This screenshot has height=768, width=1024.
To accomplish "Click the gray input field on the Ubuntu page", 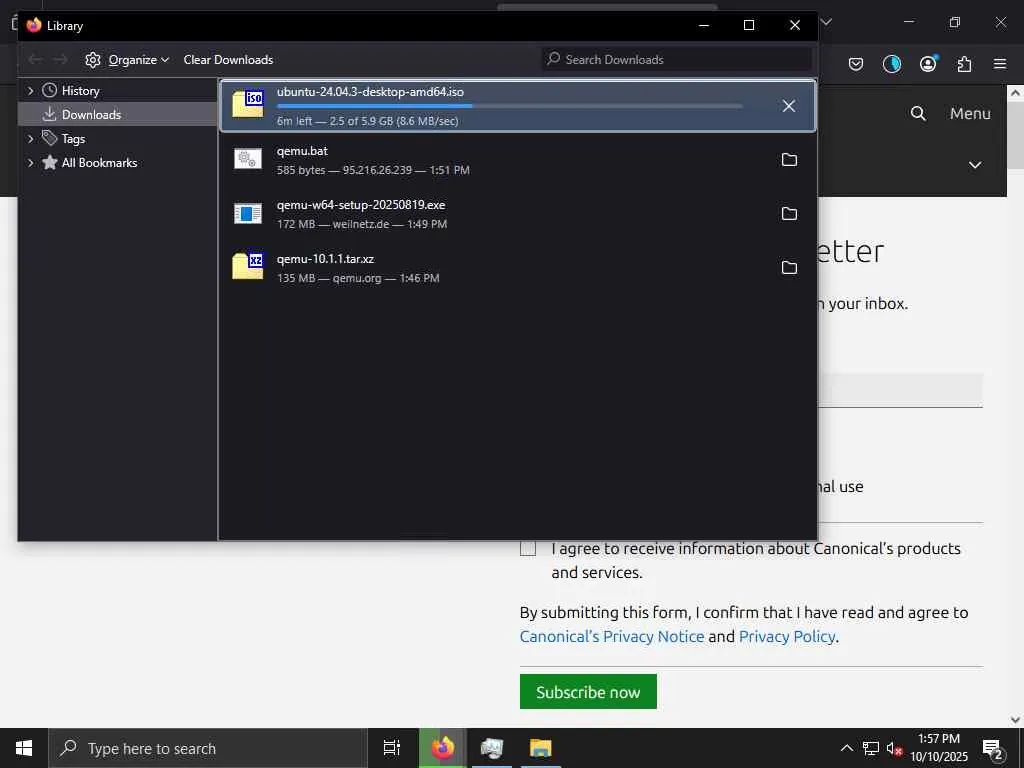I will [x=900, y=391].
